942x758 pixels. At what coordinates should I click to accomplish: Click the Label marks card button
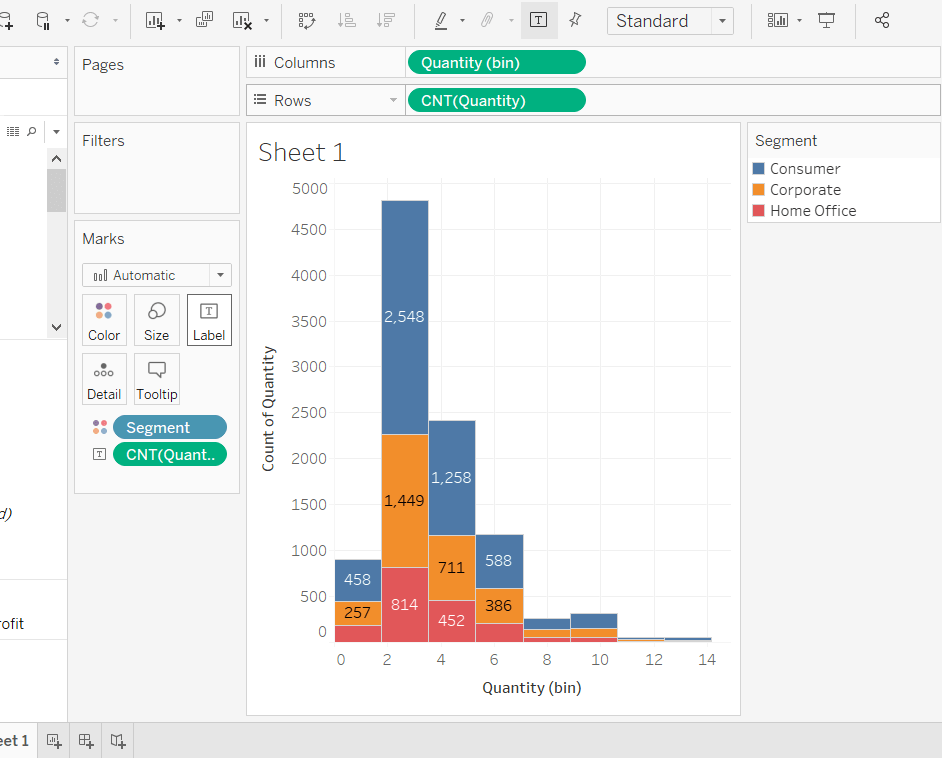pos(209,320)
